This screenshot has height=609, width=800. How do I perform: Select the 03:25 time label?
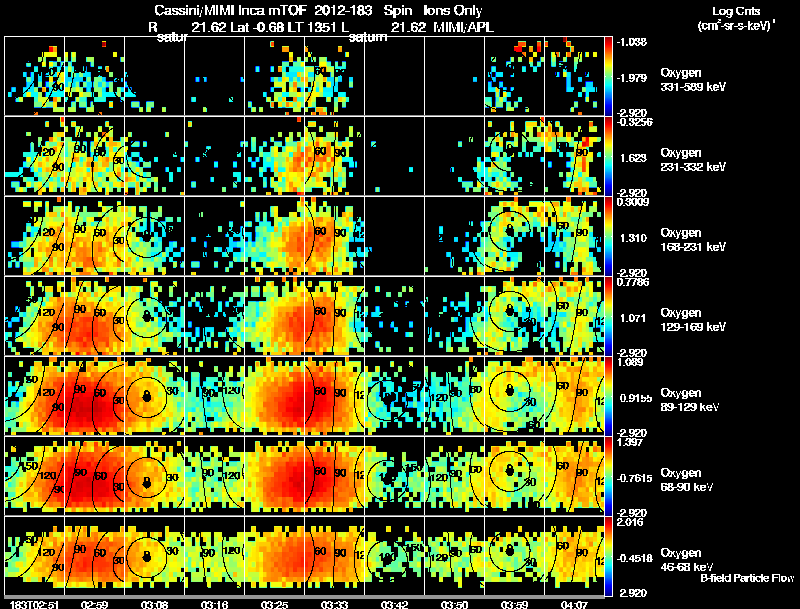(274, 605)
